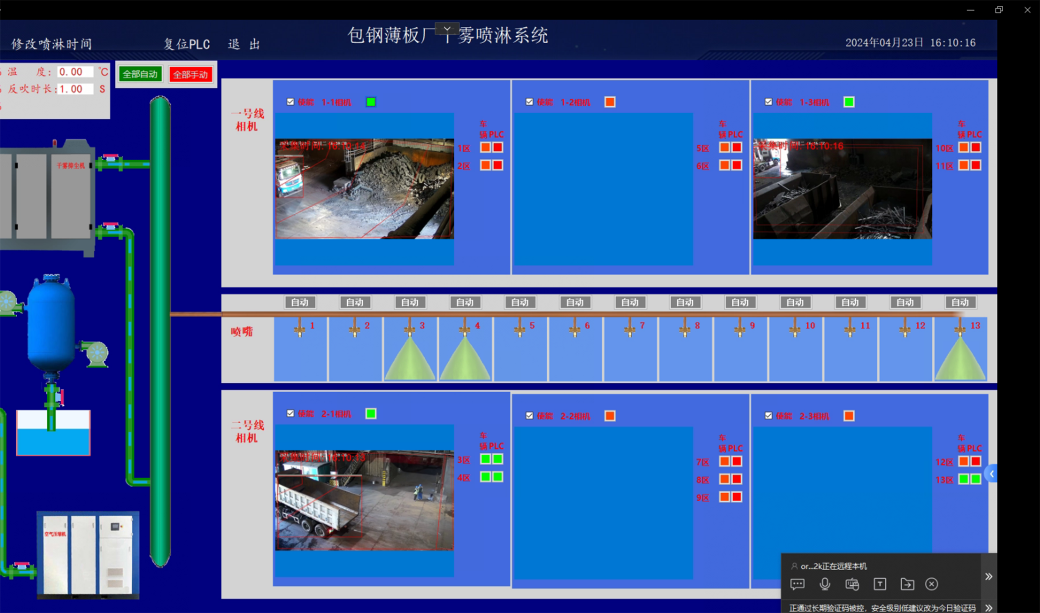The width and height of the screenshot is (1040, 613).
Task: Expand the chevron beside the title bar
Action: click(x=447, y=28)
